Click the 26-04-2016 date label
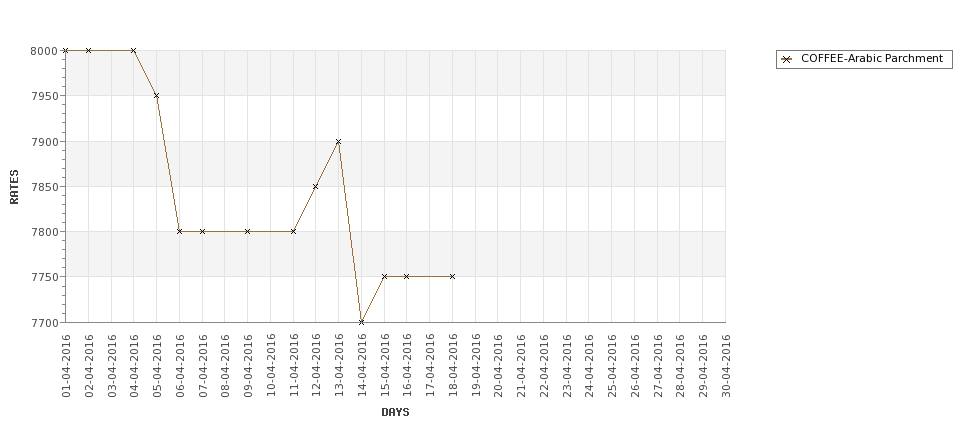Viewport: 975px width, 429px height. pos(635,366)
